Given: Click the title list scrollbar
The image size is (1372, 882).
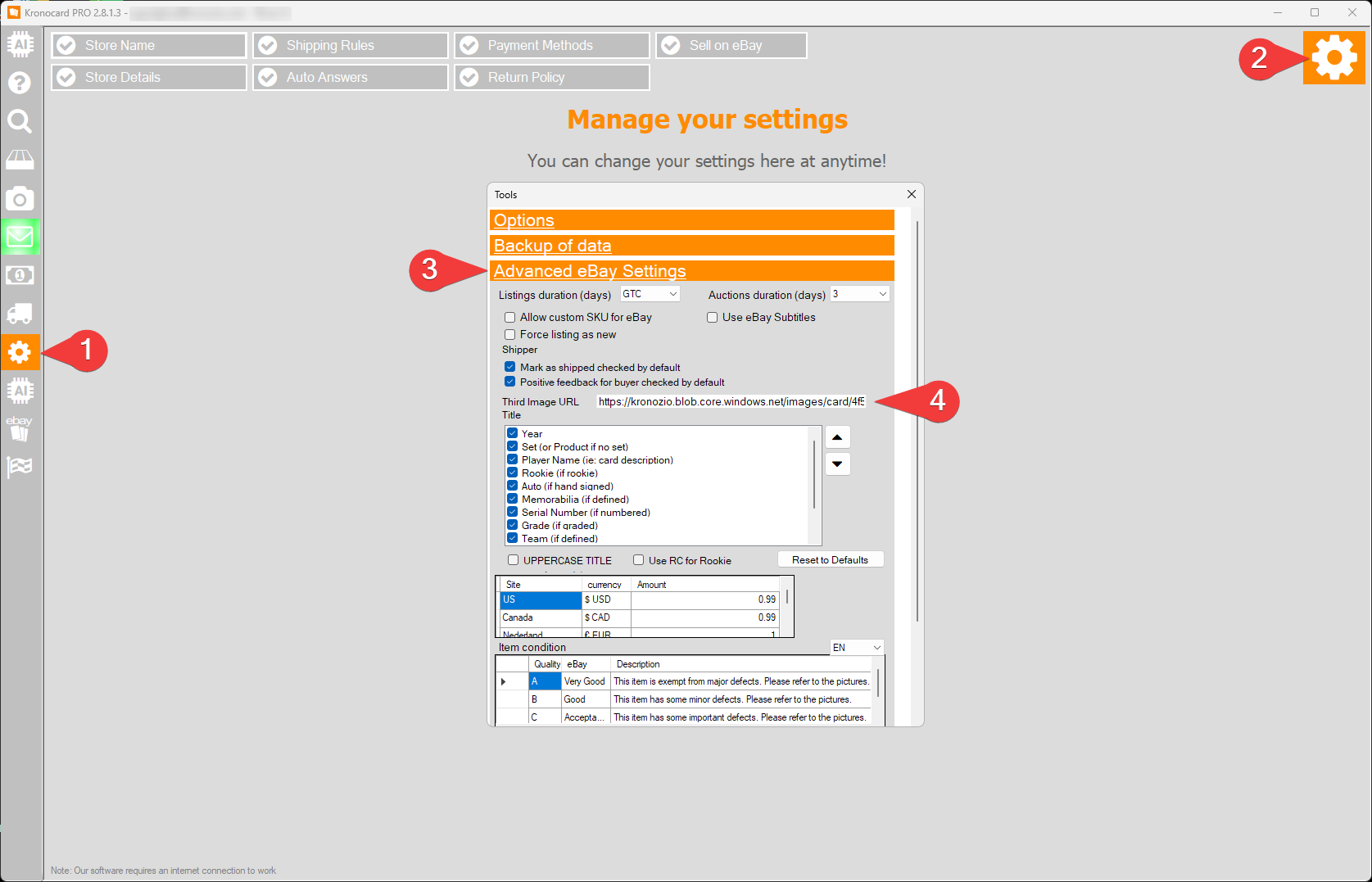Looking at the screenshot, I should 814,475.
